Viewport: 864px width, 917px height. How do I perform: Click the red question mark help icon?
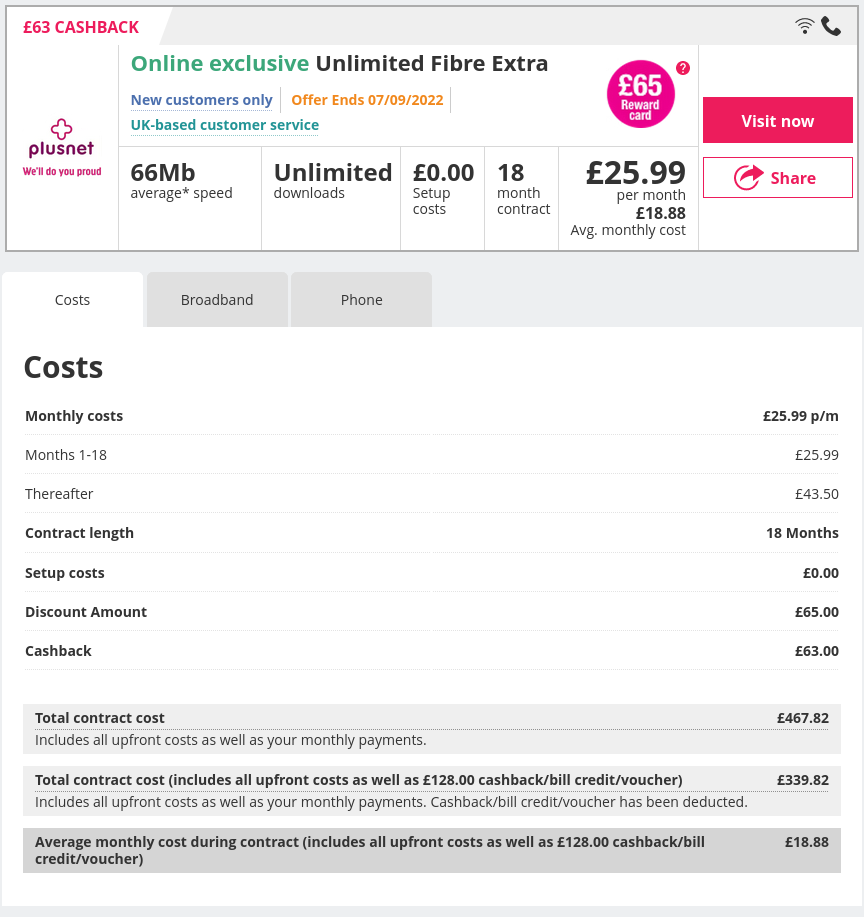[x=683, y=68]
